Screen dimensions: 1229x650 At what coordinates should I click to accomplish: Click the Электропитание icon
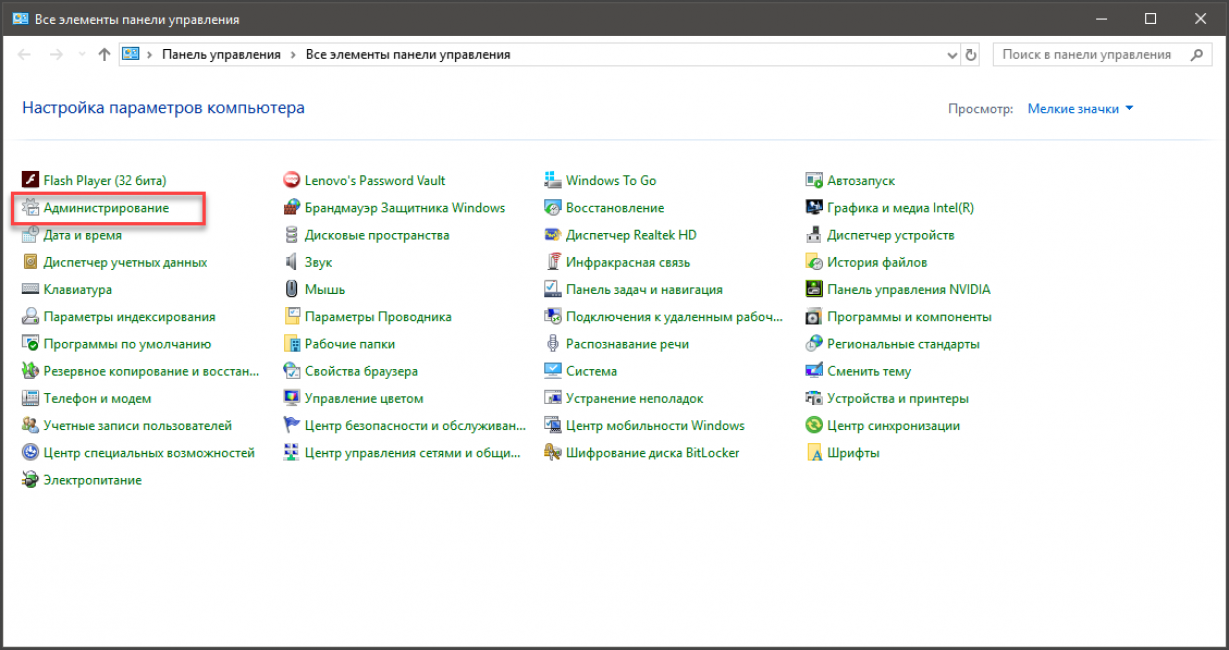click(x=30, y=480)
